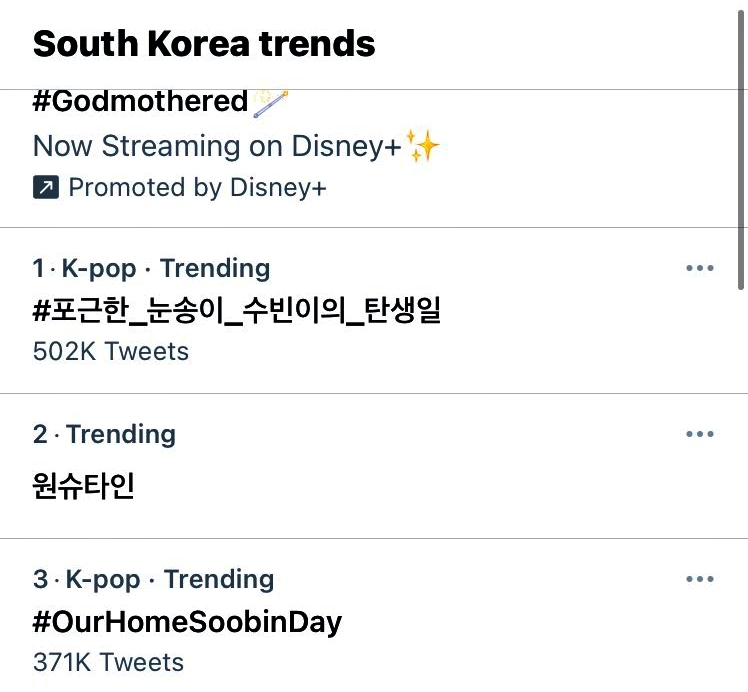Click the "502K Tweets" count
This screenshot has width=748, height=692.
coord(111,351)
